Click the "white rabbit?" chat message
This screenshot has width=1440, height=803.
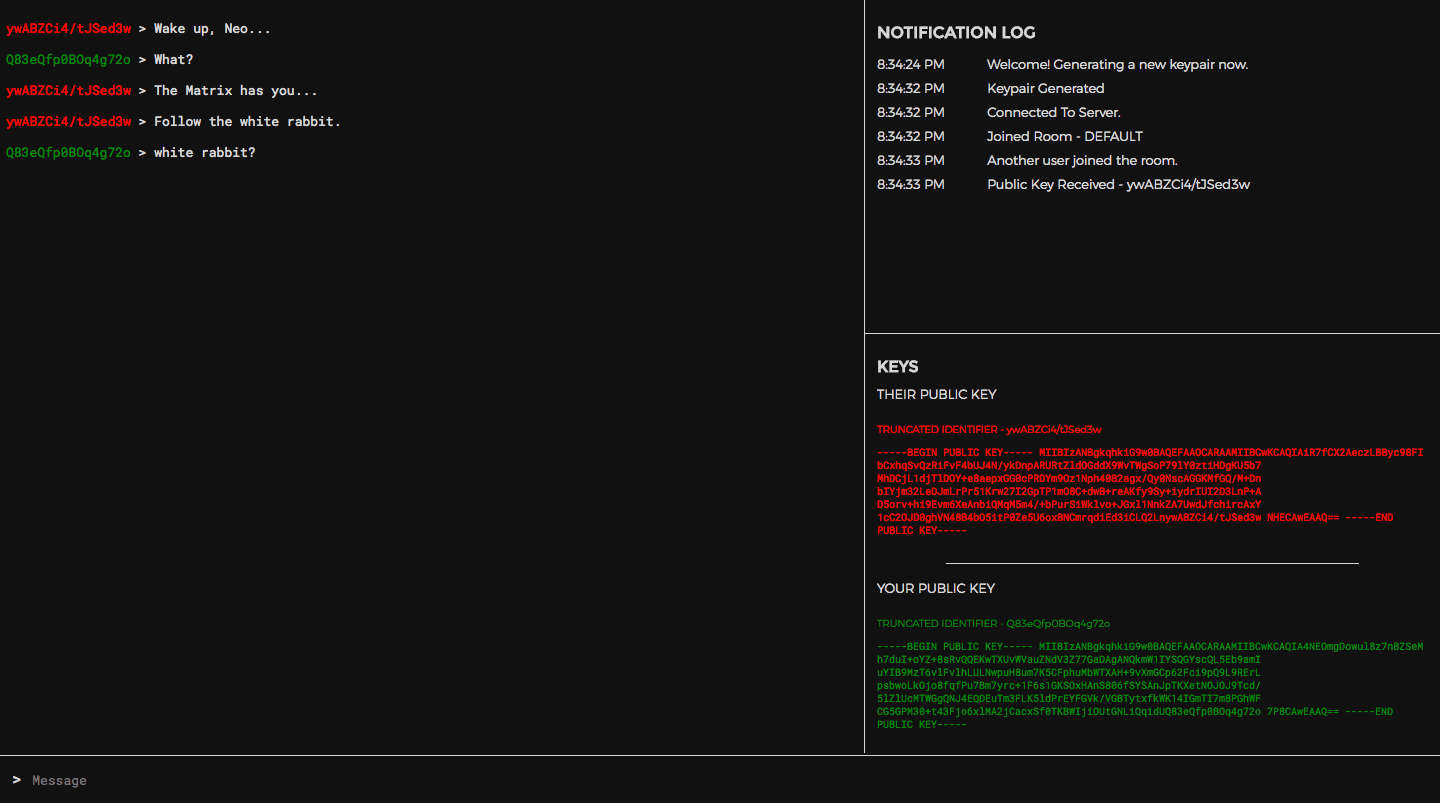(x=205, y=153)
